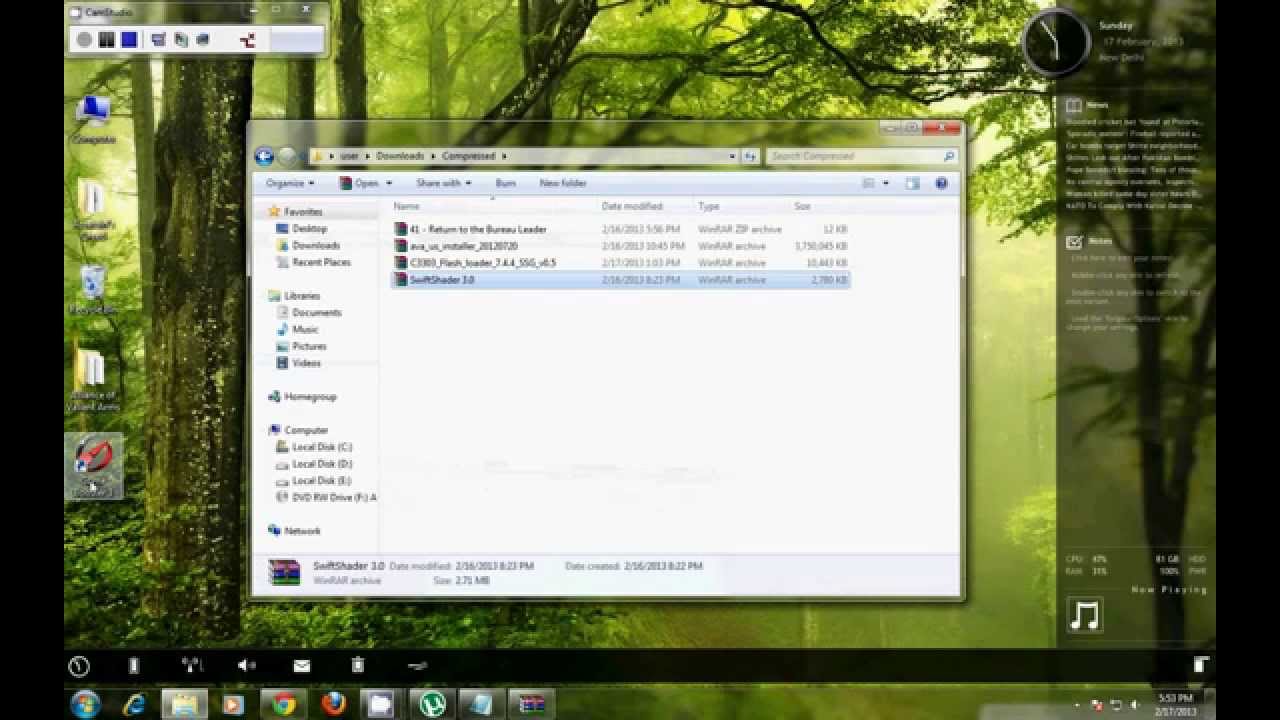Viewport: 1280px width, 720px height.
Task: Refresh the Compressed folder view
Action: pos(750,156)
